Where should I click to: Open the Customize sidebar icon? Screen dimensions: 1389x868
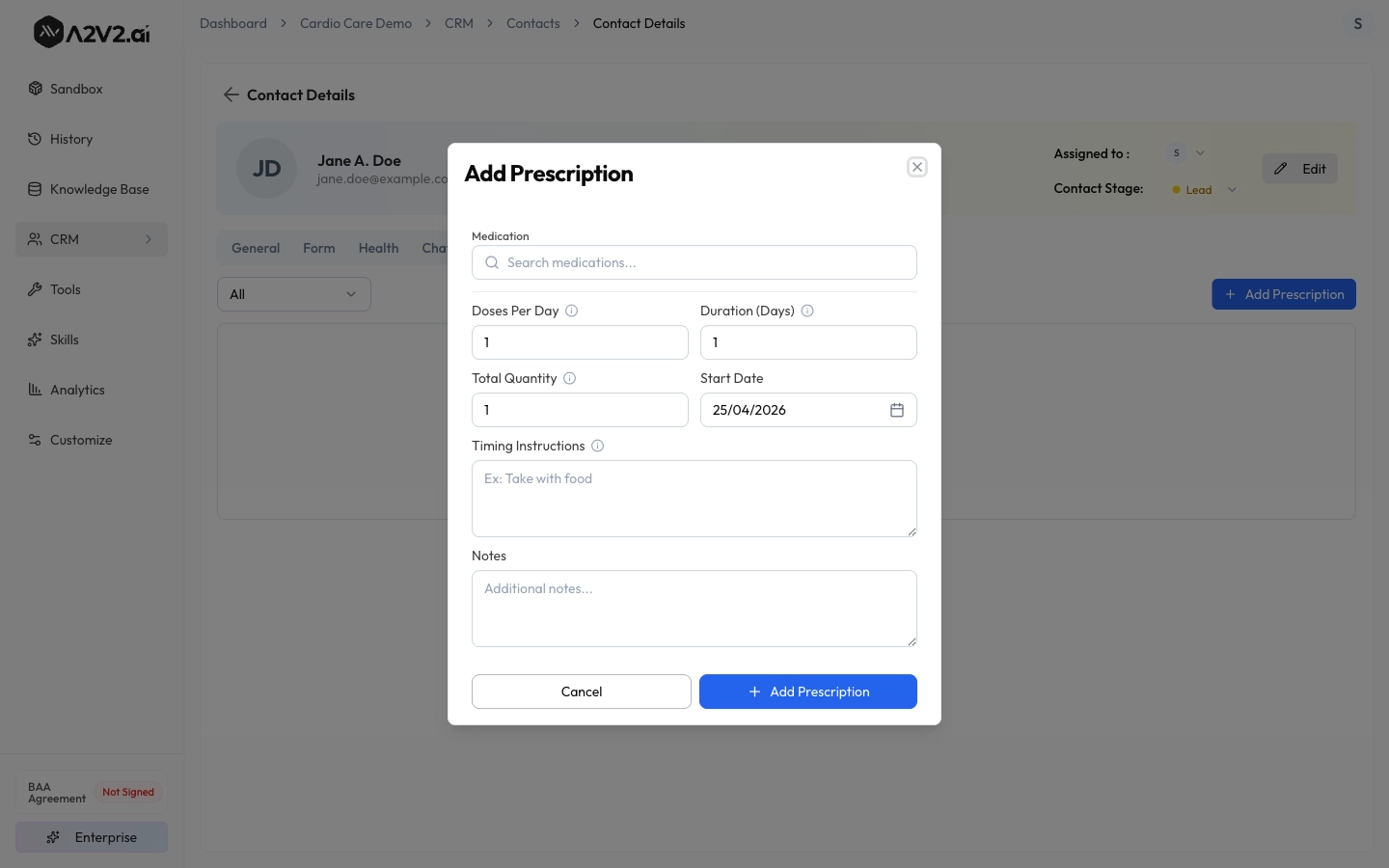coord(34,440)
